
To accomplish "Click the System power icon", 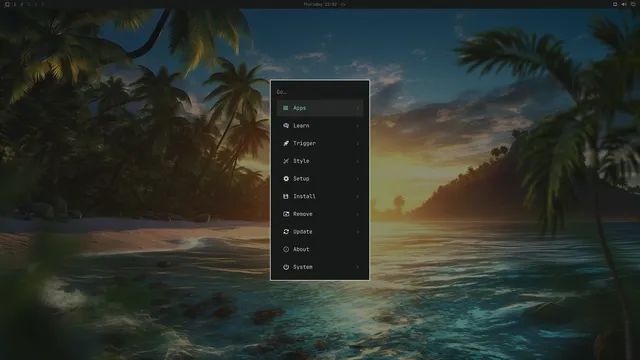I will 286,267.
